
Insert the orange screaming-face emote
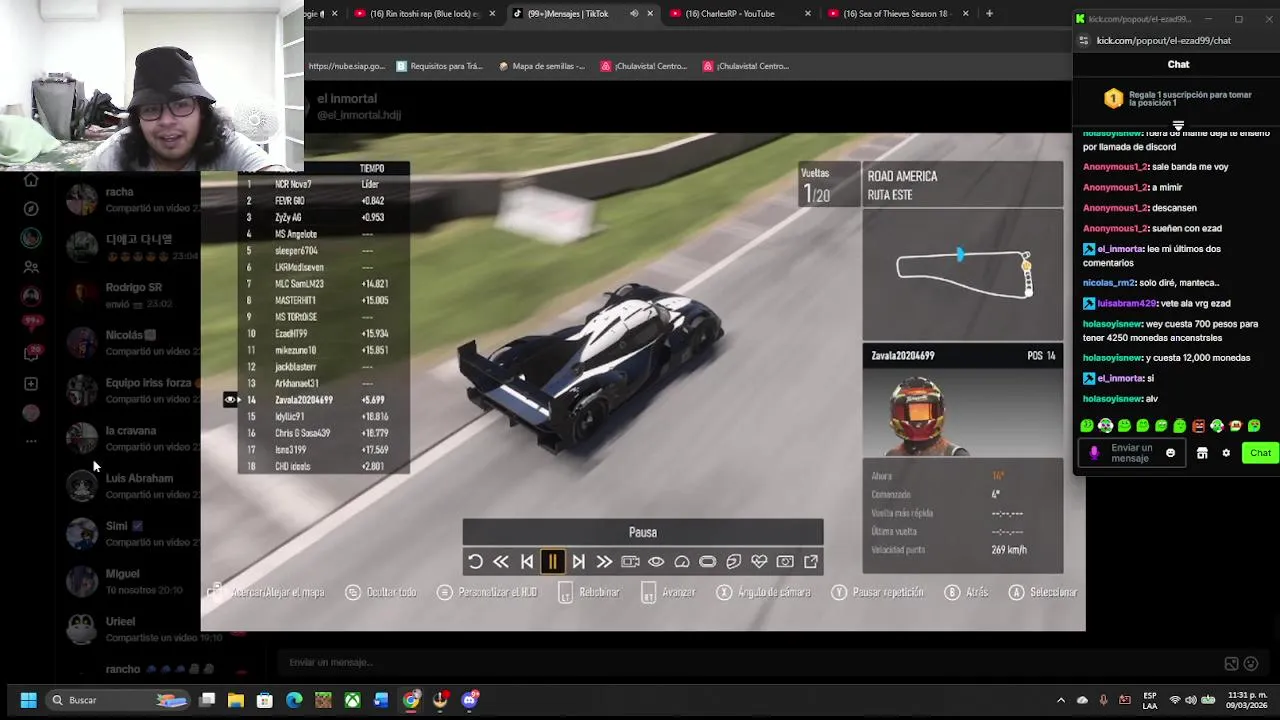pos(1198,426)
